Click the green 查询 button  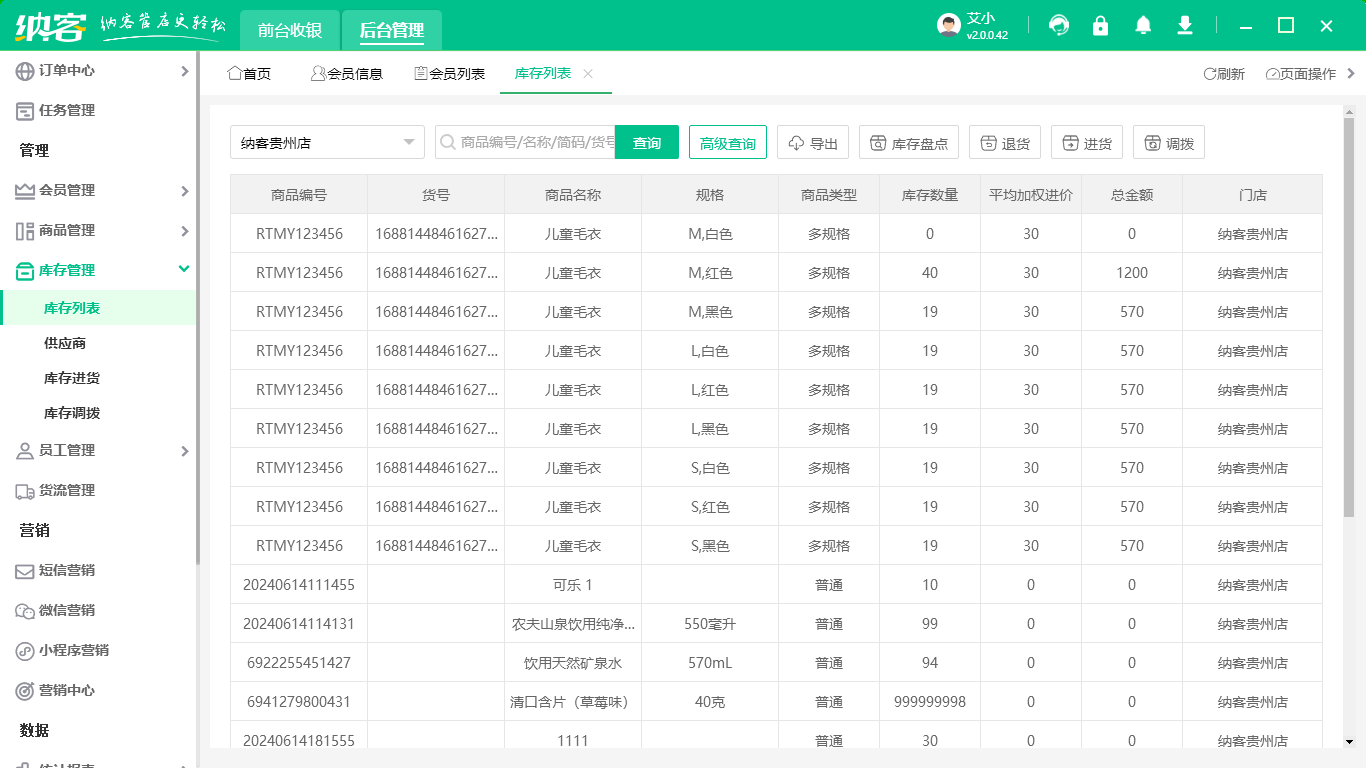pyautogui.click(x=647, y=143)
